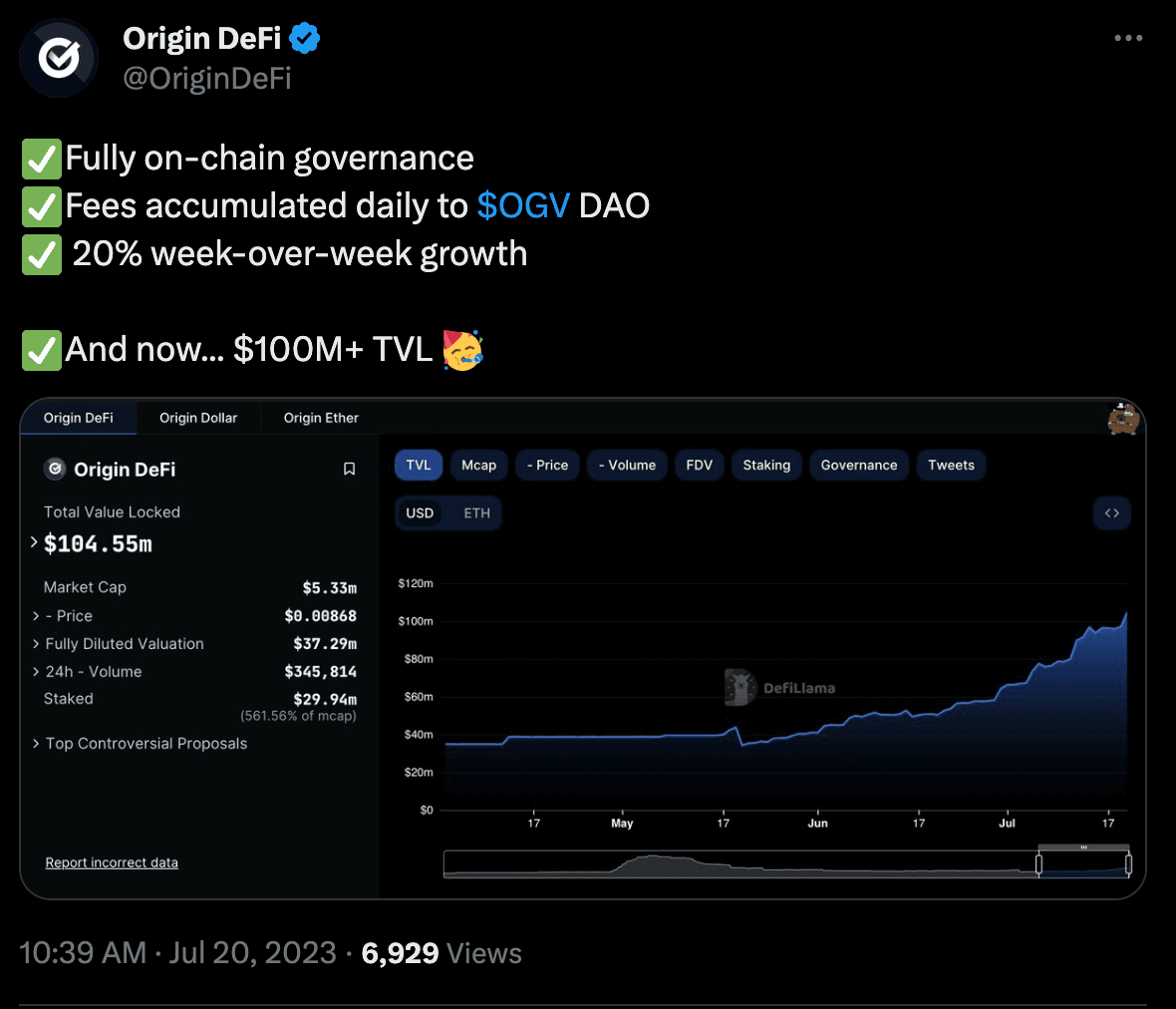Toggle the TVL chart metric
Viewport: 1176px width, 1009px height.
[x=419, y=466]
